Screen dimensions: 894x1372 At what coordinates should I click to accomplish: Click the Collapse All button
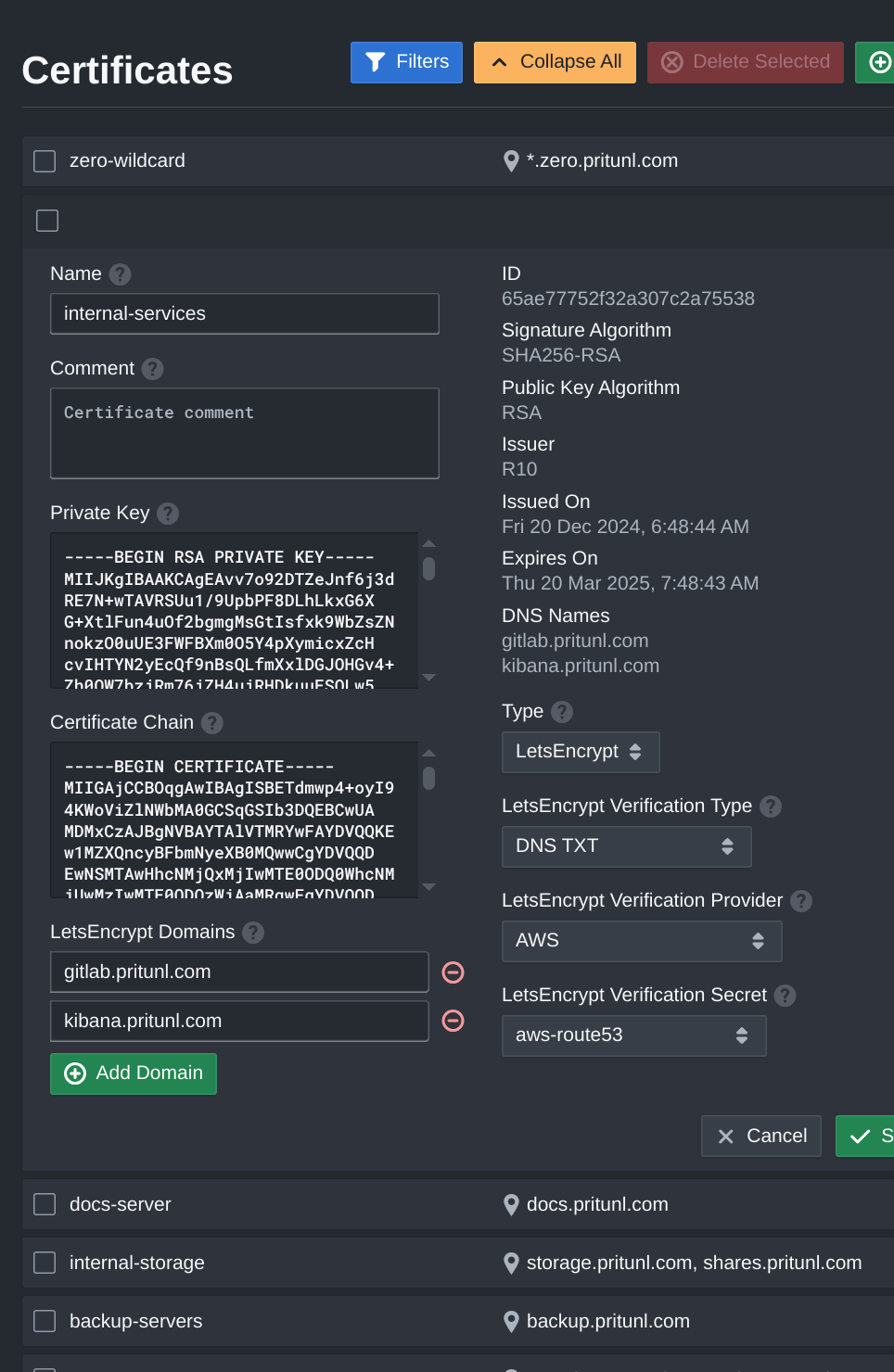coord(555,62)
